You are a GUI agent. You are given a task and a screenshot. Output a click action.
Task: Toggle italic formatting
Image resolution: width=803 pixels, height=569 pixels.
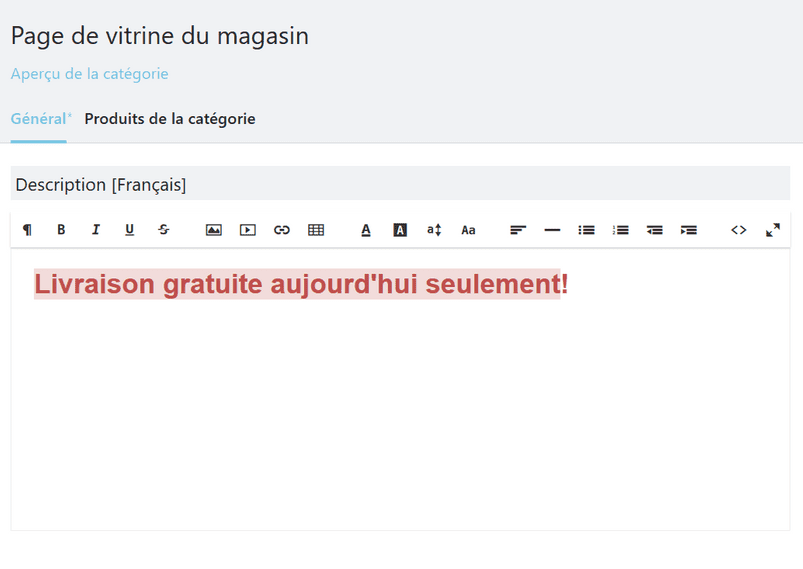(x=95, y=230)
